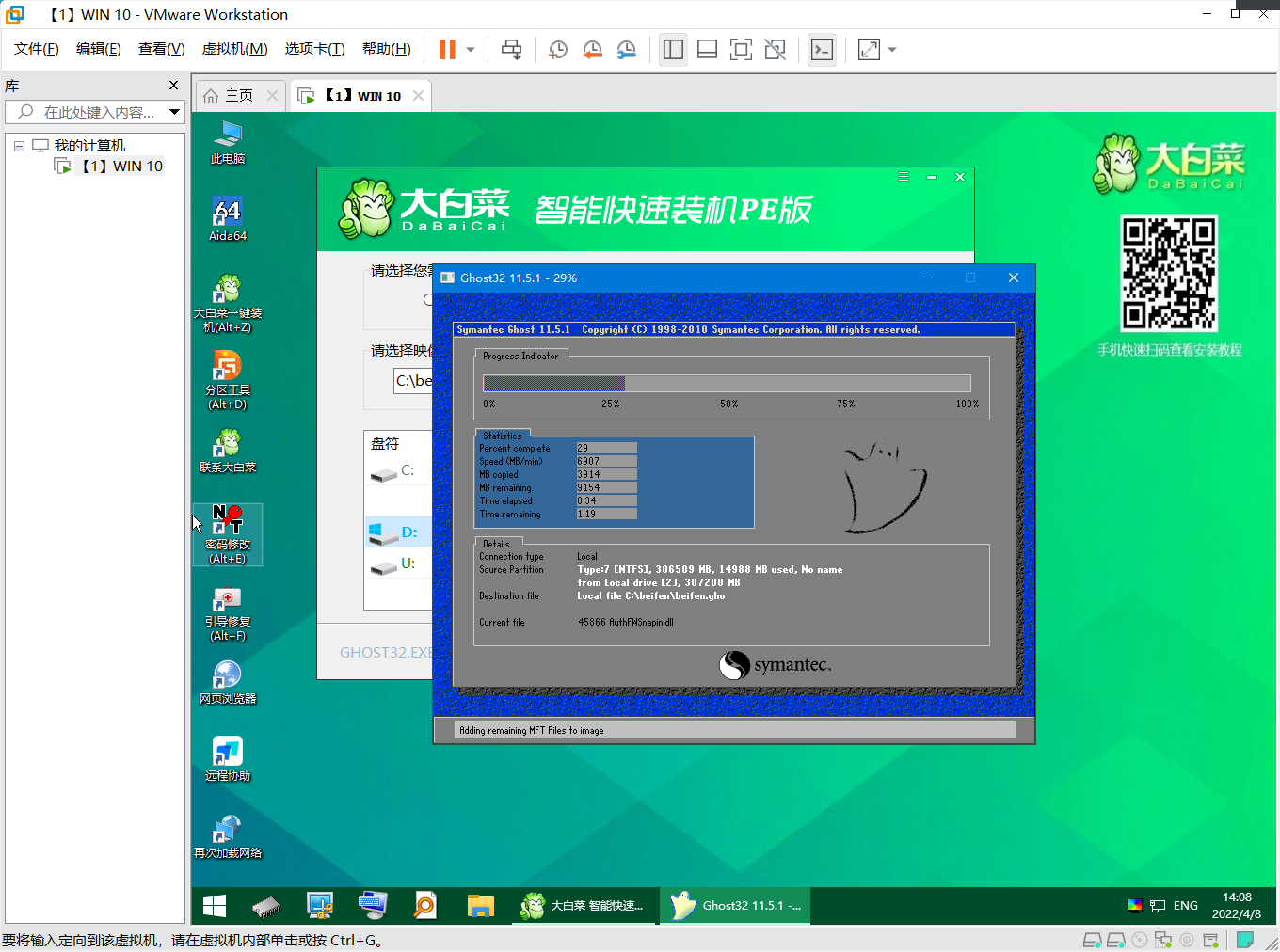Click the 再次加载网络 desktop shortcut
1280x952 pixels.
pos(228,837)
